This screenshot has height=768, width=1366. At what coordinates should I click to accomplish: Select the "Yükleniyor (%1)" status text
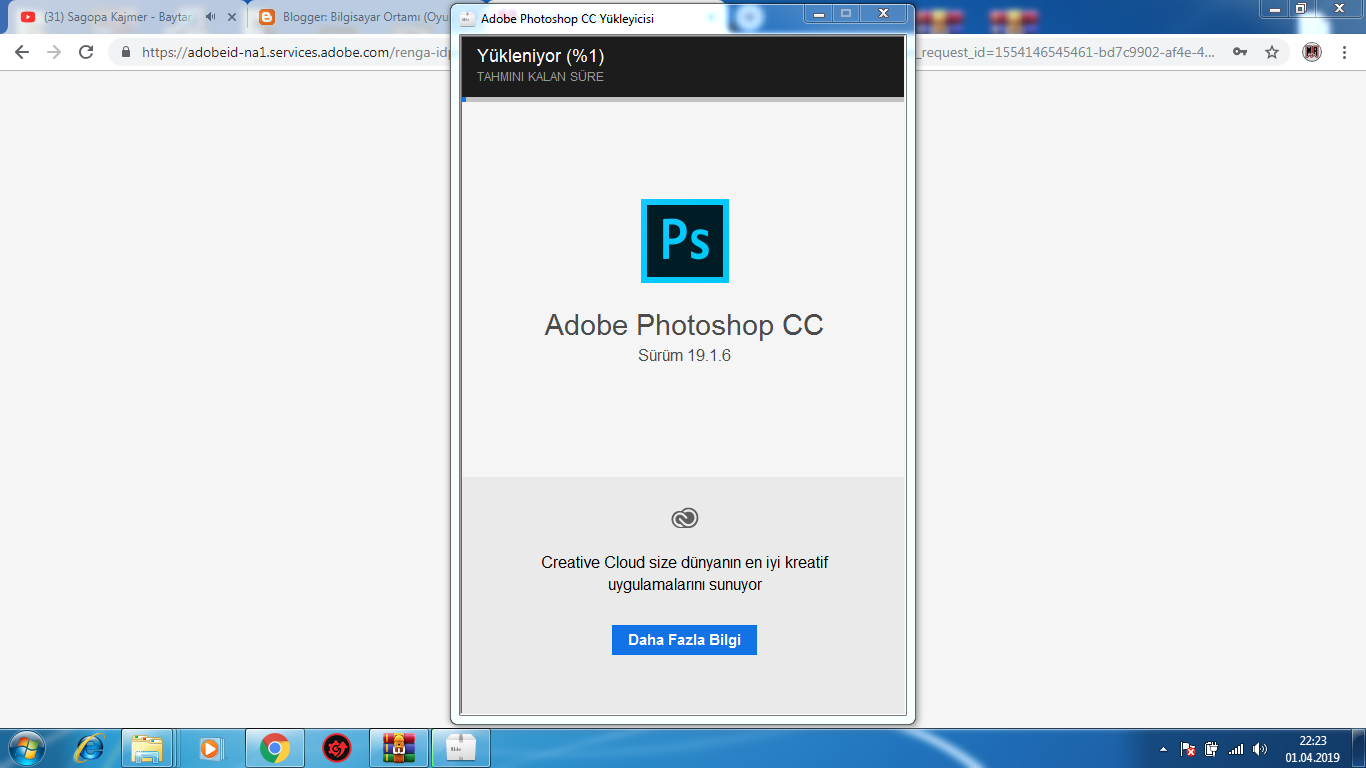click(541, 56)
